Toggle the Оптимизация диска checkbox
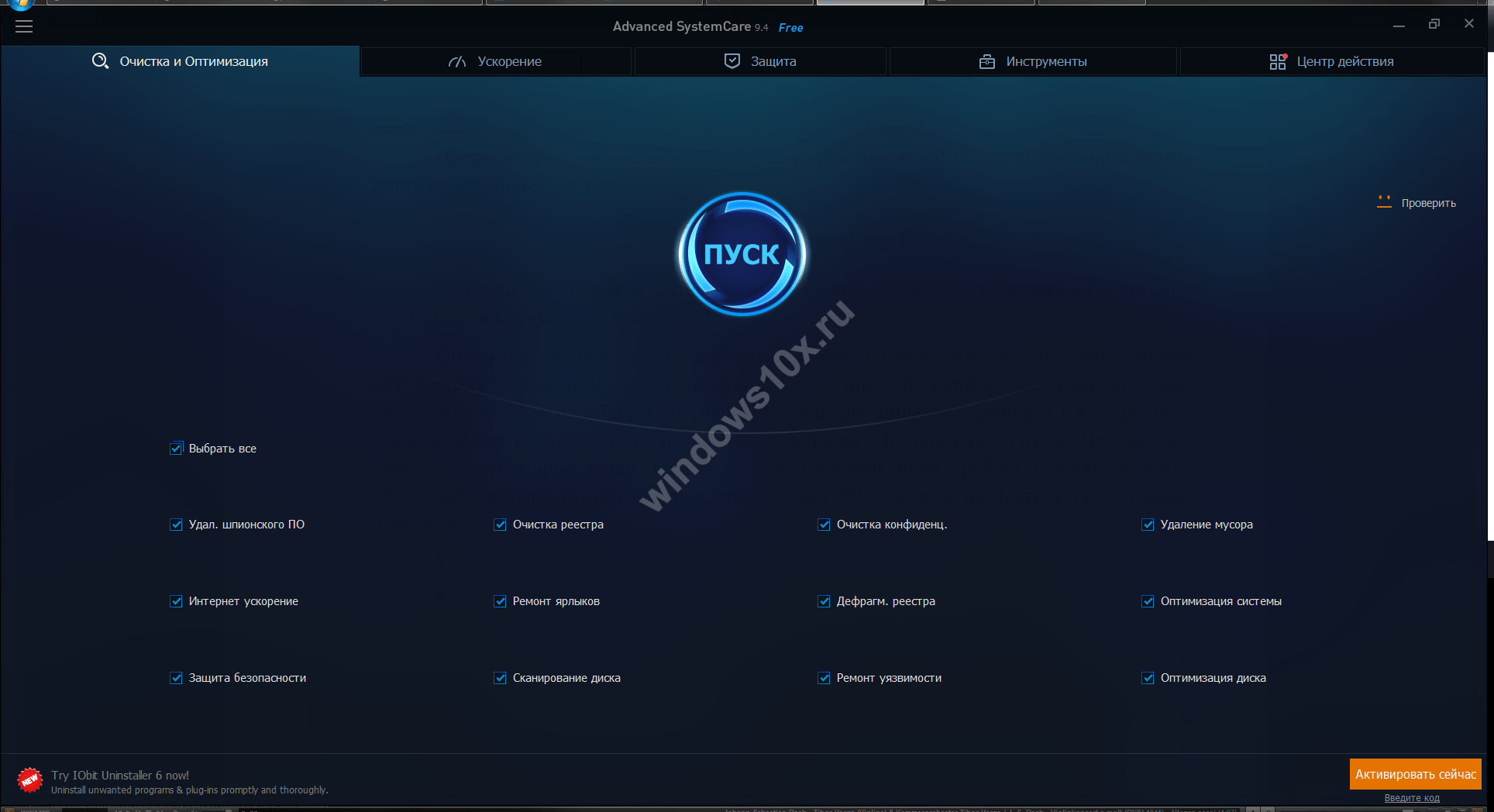This screenshot has height=812, width=1494. (1148, 678)
